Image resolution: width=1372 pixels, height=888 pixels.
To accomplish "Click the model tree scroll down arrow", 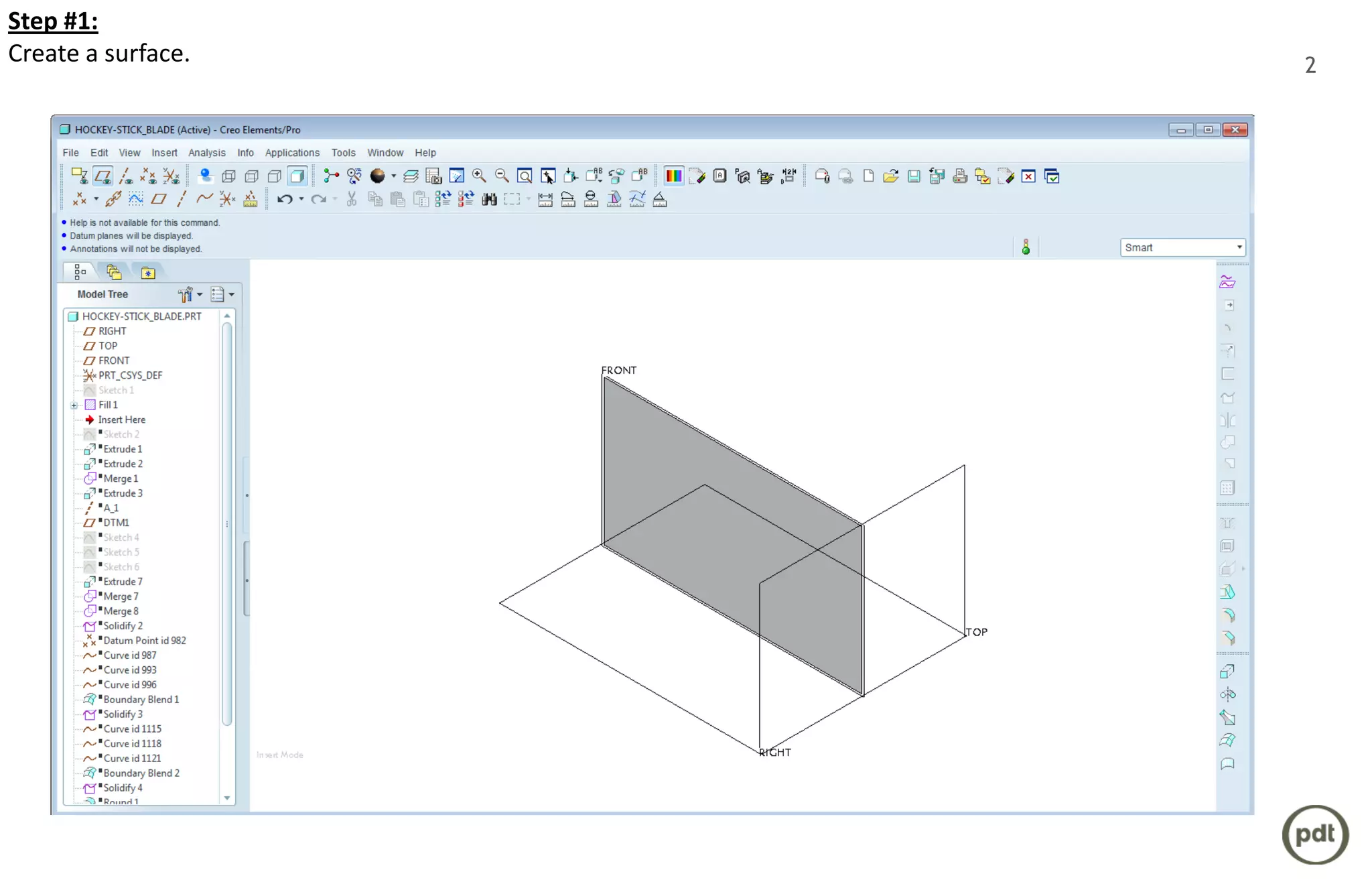I will pyautogui.click(x=227, y=798).
